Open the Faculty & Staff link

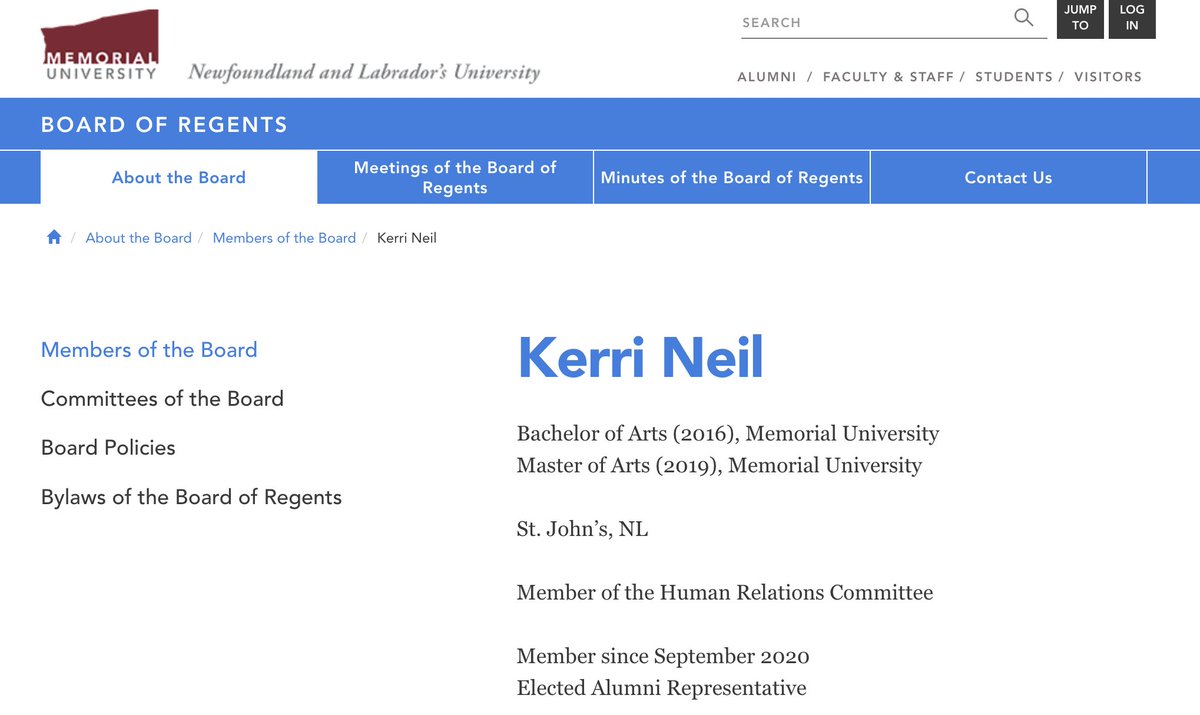tap(888, 76)
